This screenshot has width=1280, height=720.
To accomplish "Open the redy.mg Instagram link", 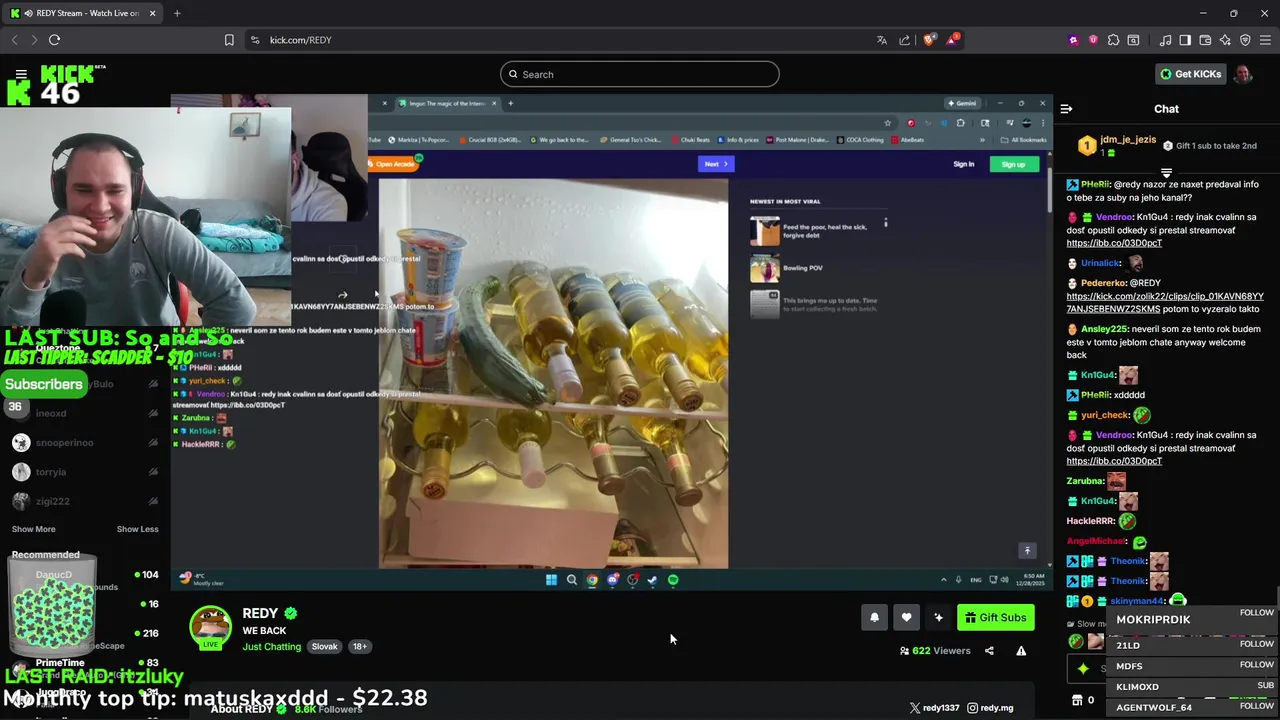I will point(990,708).
